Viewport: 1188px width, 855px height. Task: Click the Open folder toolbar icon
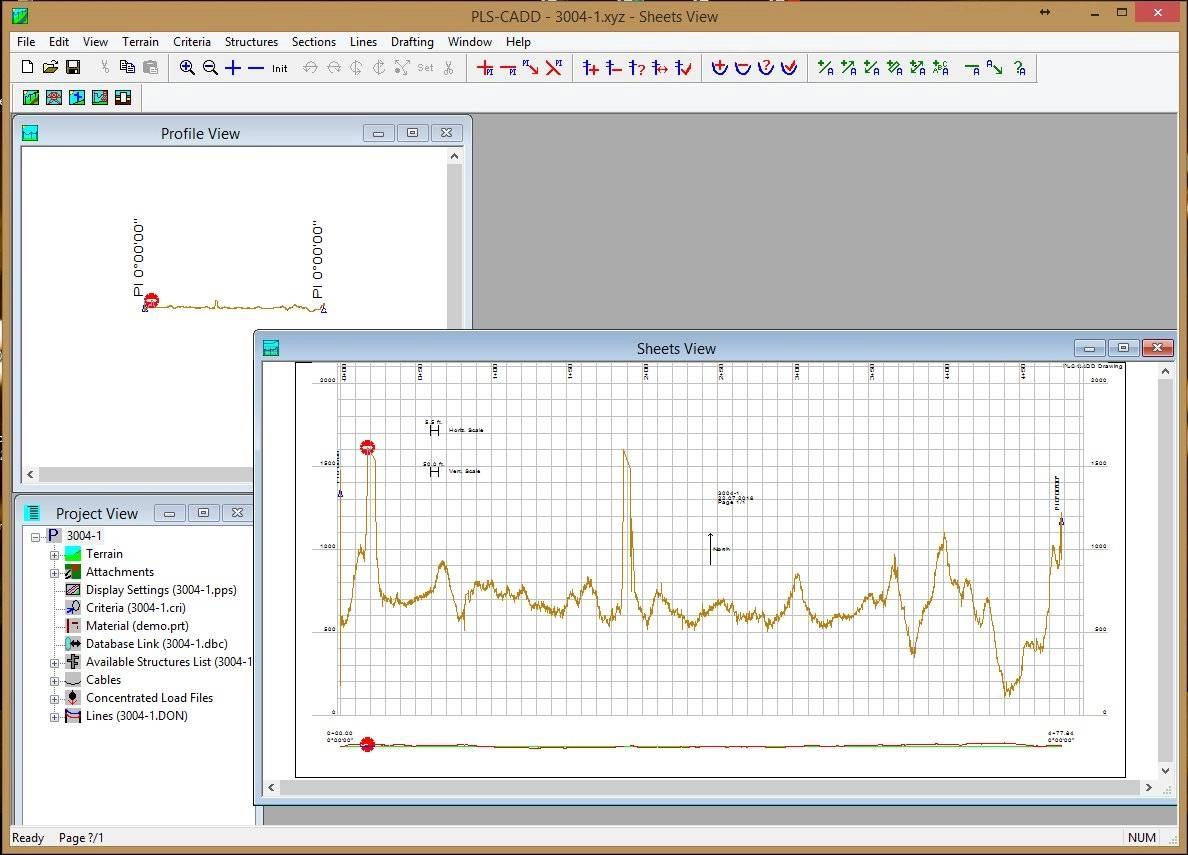pyautogui.click(x=50, y=67)
